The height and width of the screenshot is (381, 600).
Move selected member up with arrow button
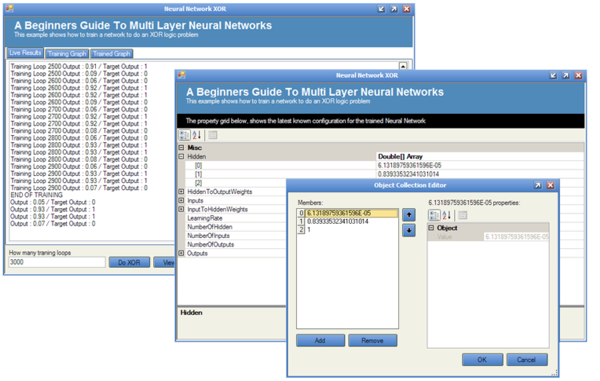[409, 215]
